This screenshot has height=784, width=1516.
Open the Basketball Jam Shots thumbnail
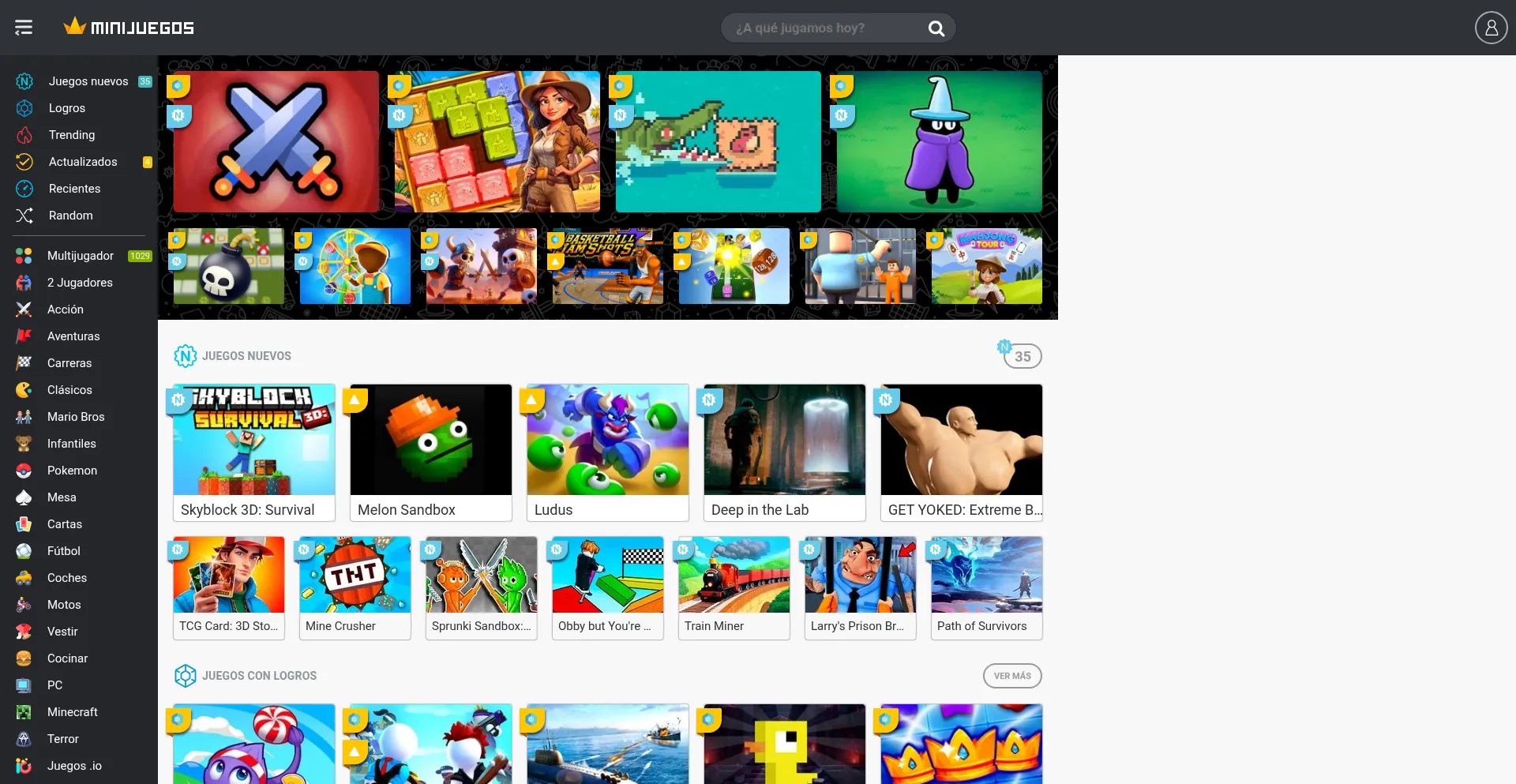(x=608, y=266)
